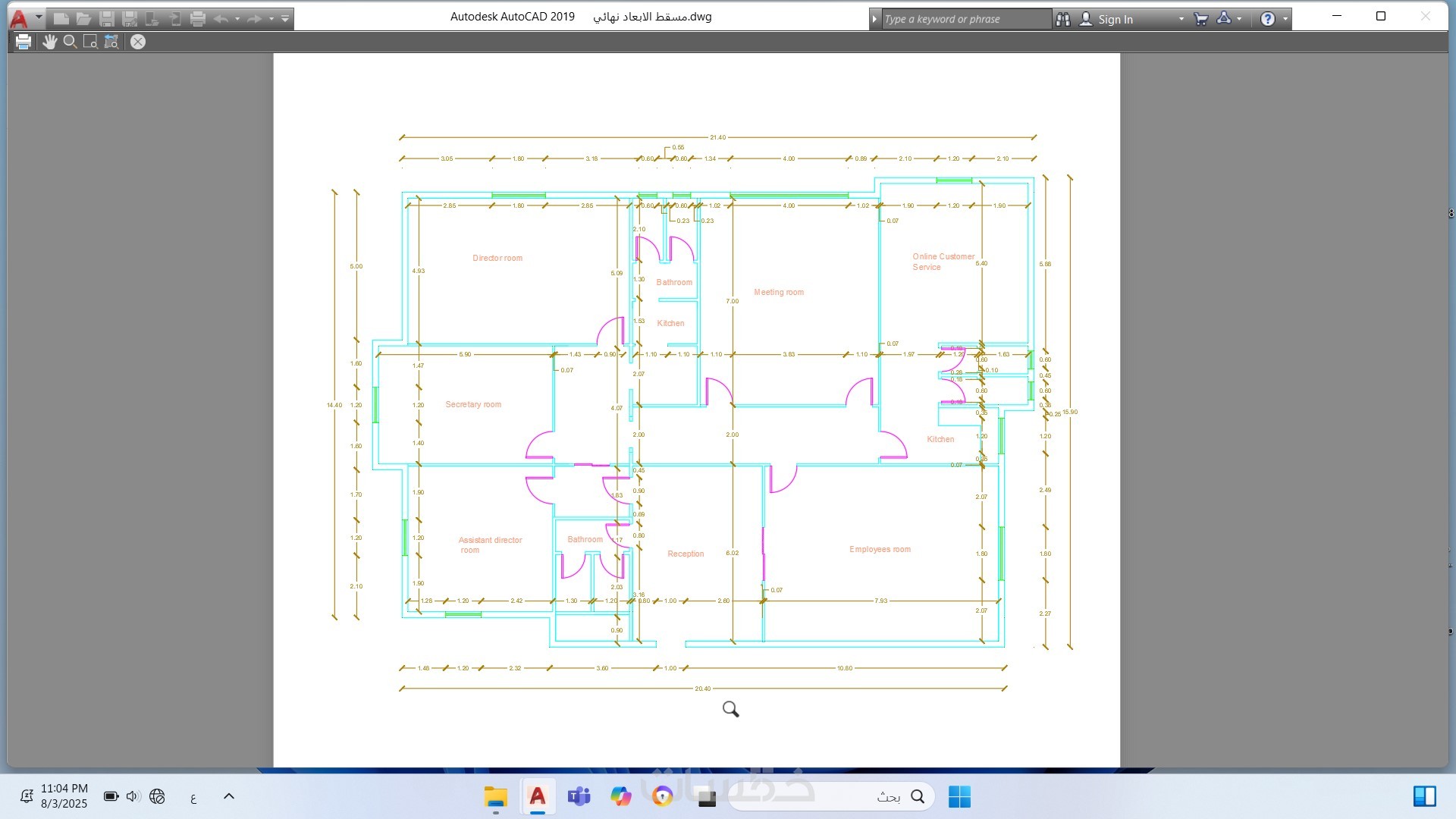The width and height of the screenshot is (1456, 819).
Task: Open File Explorer from the taskbar
Action: [495, 797]
